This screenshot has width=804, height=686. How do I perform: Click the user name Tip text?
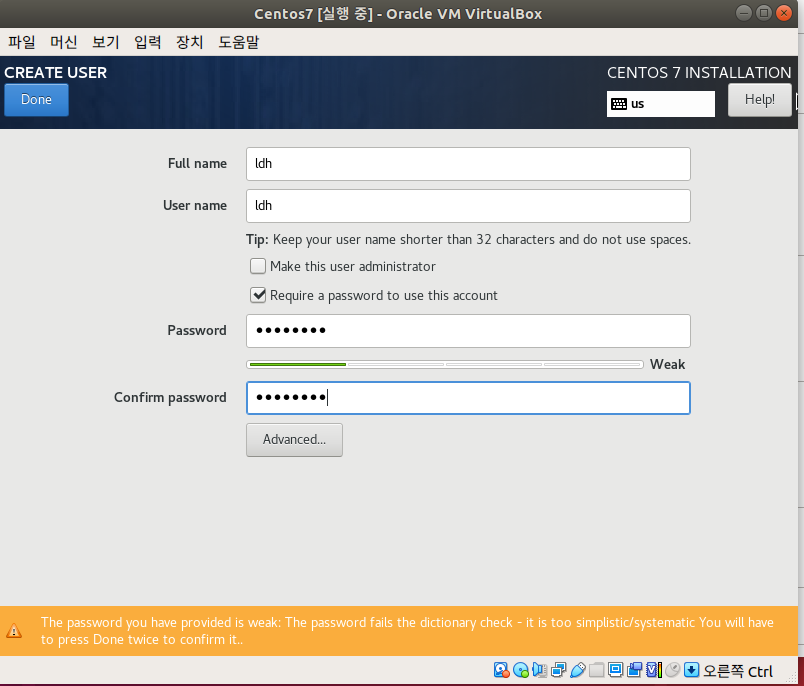(x=468, y=239)
